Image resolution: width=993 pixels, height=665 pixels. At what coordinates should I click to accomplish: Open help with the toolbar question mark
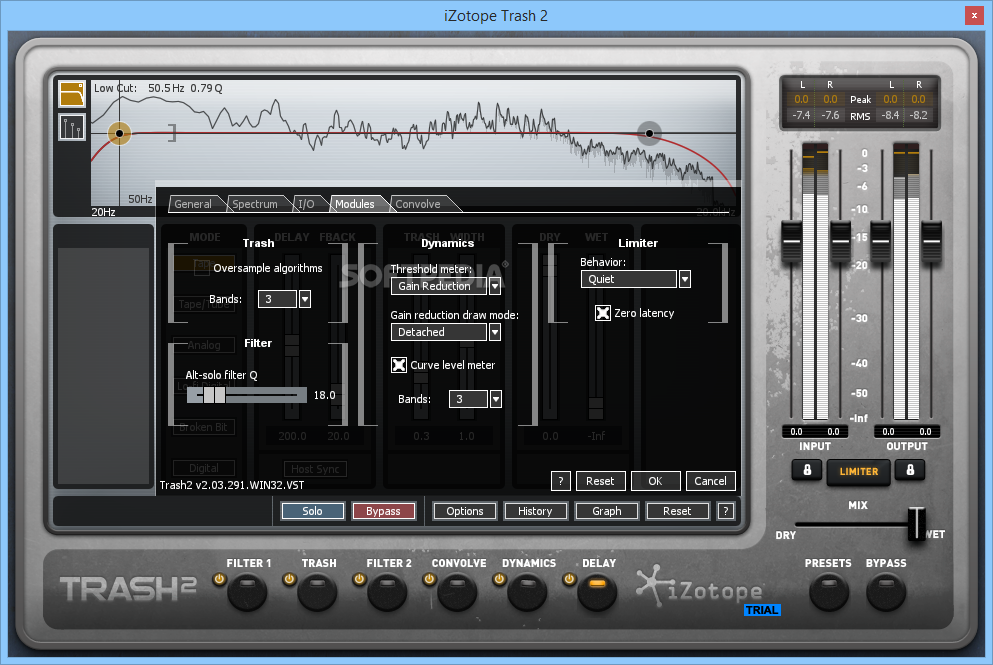point(726,511)
